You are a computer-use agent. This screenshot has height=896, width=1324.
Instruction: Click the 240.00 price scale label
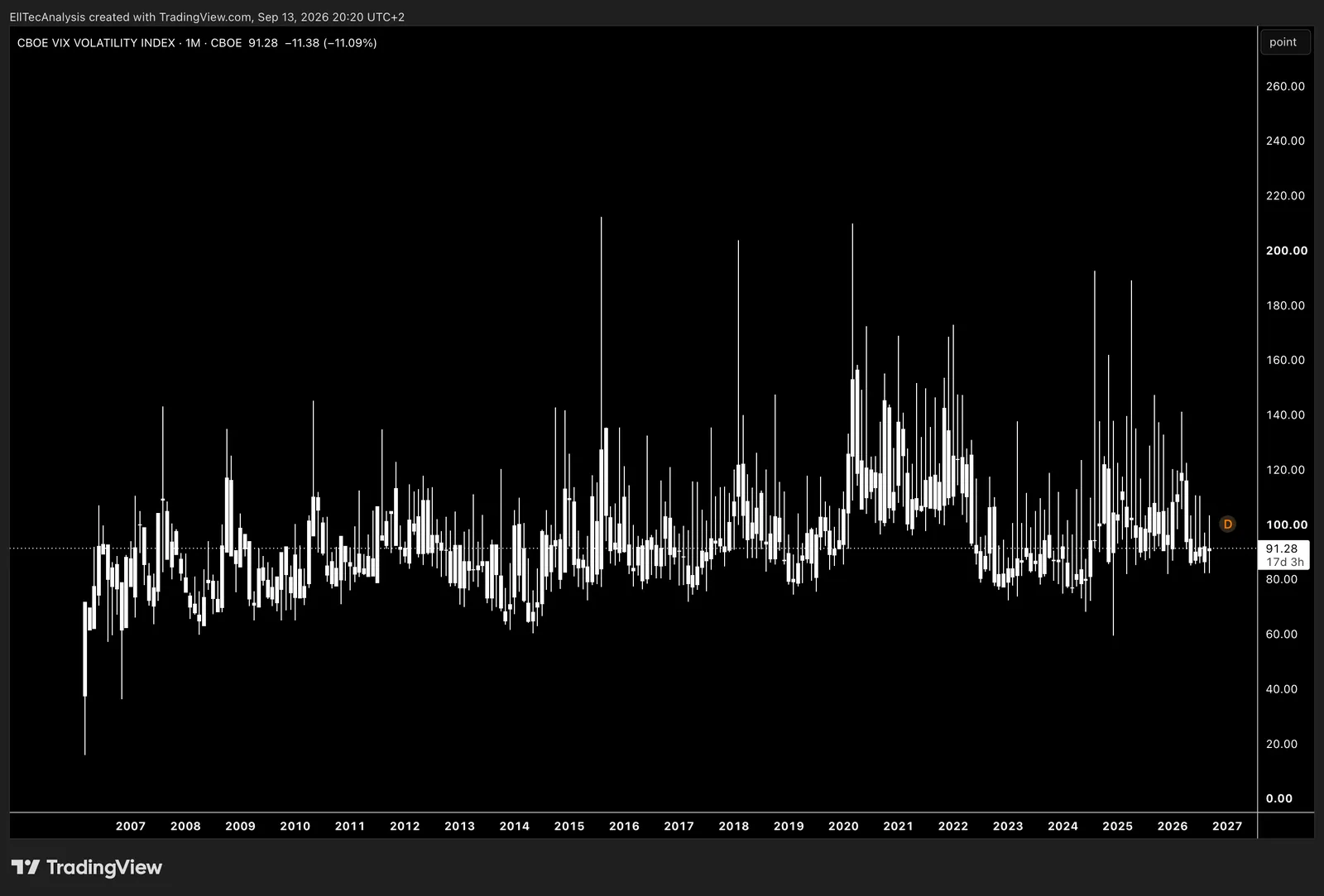1285,141
